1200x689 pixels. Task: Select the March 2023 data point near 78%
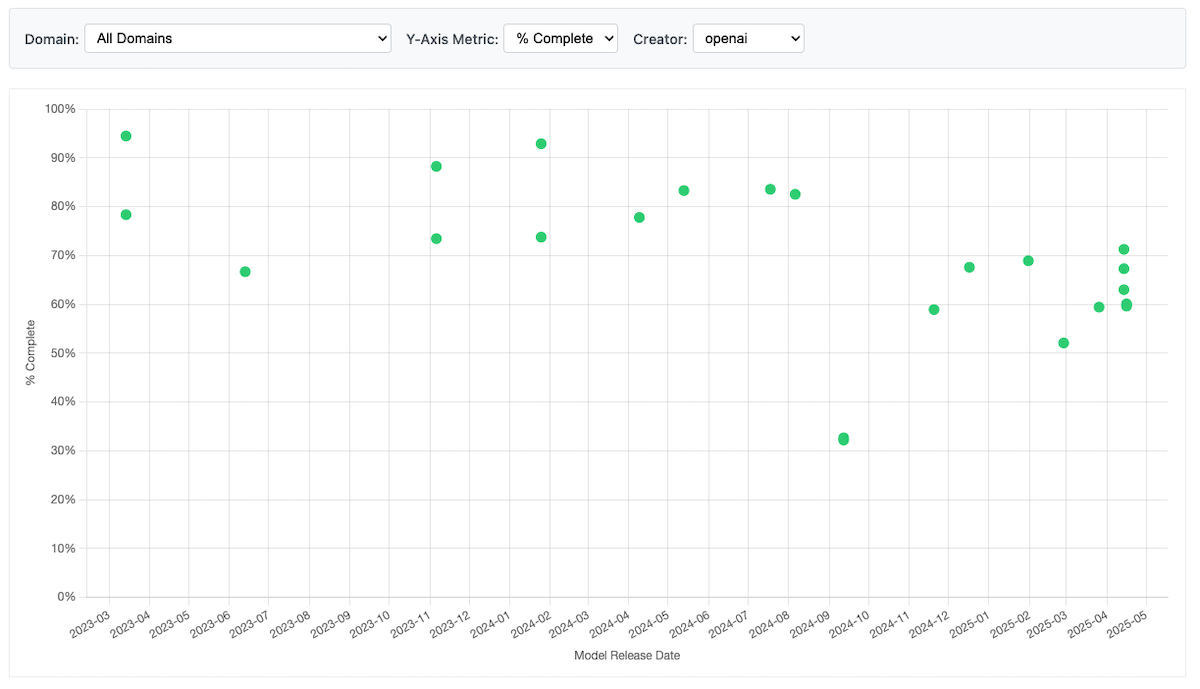pyautogui.click(x=126, y=215)
